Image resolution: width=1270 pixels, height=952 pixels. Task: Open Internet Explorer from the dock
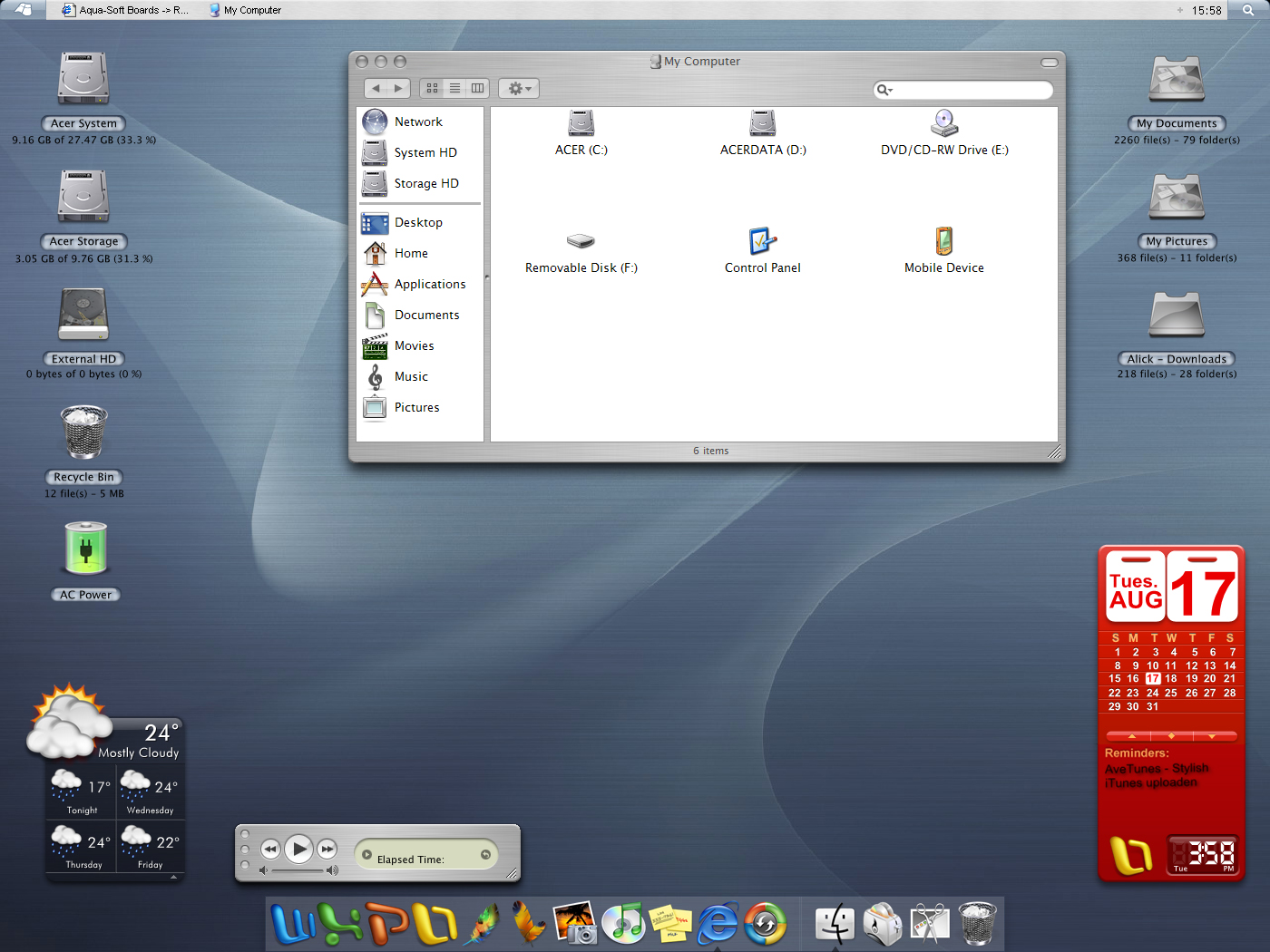718,924
